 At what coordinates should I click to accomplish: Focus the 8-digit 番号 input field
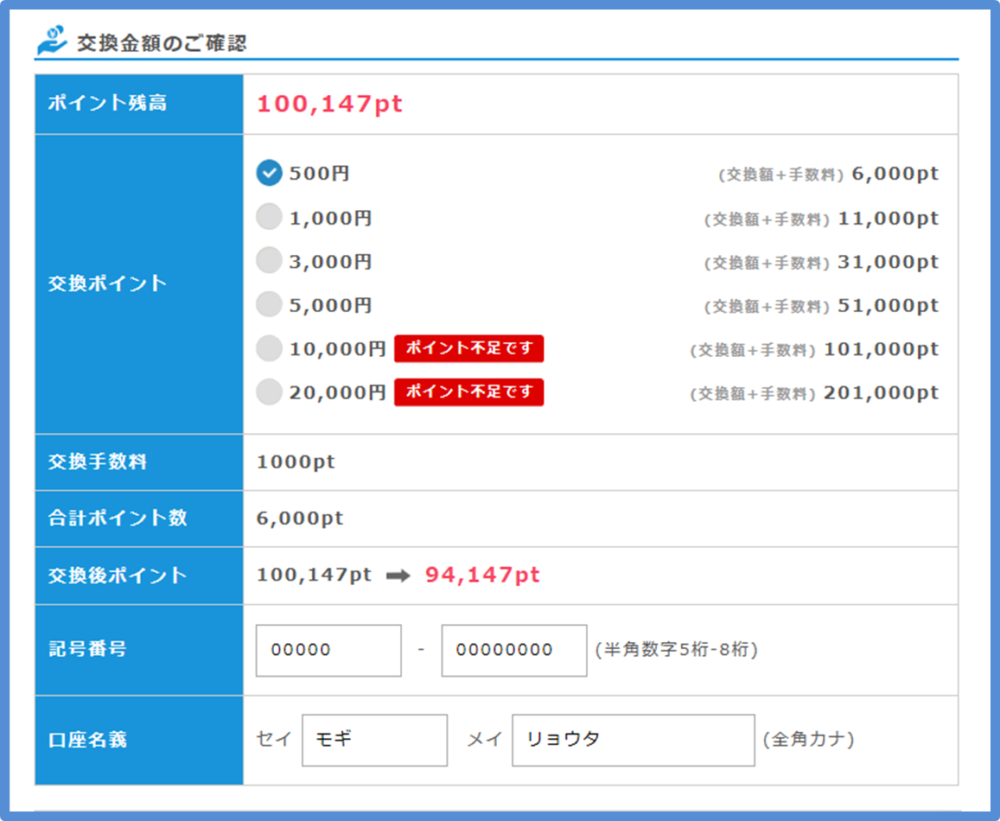514,650
